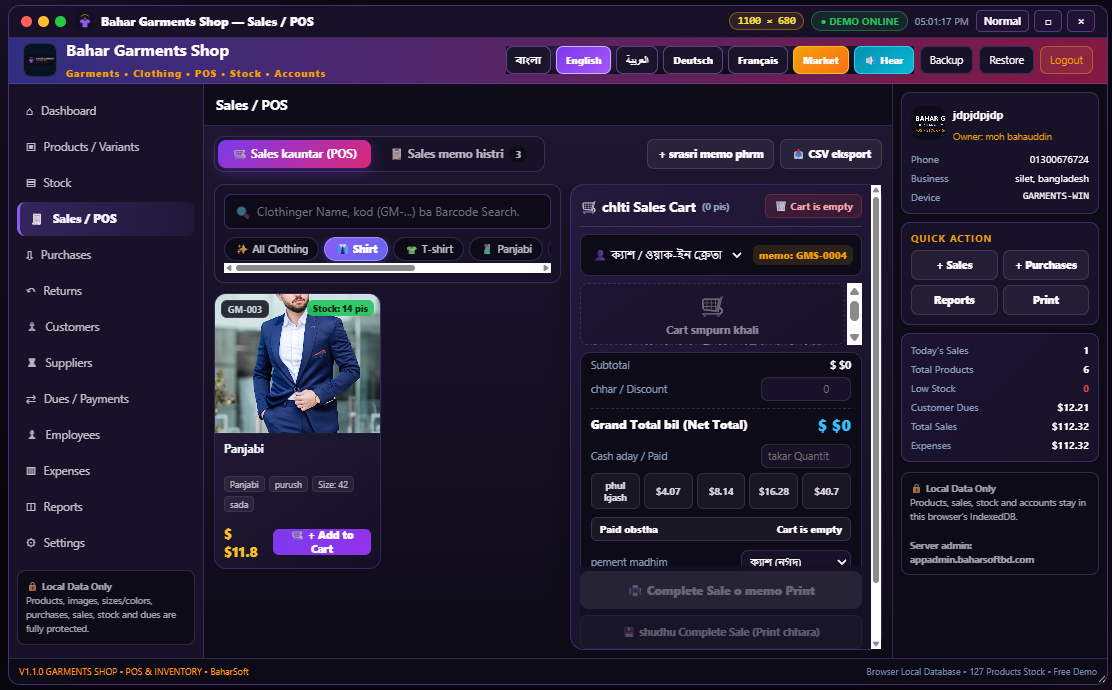1112x690 pixels.
Task: Click the Panjabi product photo
Action: click(297, 364)
